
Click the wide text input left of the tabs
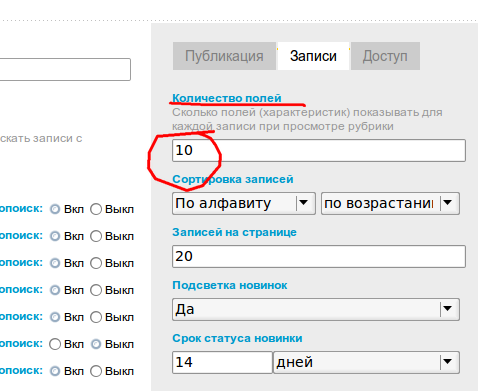click(65, 69)
